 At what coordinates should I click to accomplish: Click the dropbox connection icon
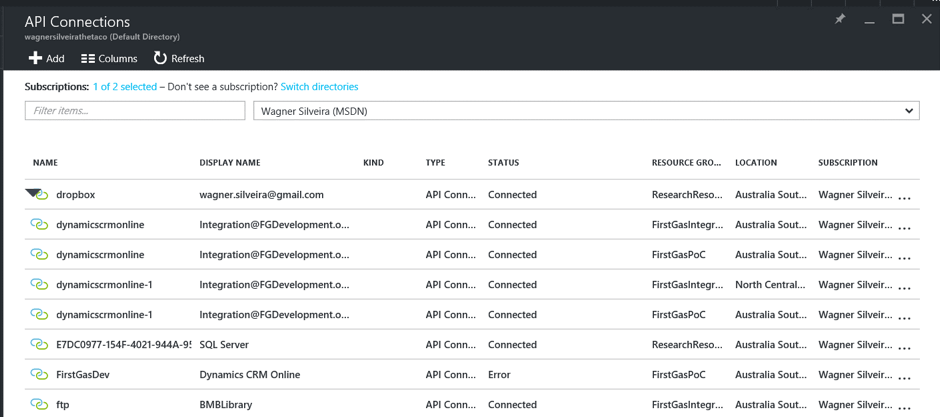click(x=39, y=195)
